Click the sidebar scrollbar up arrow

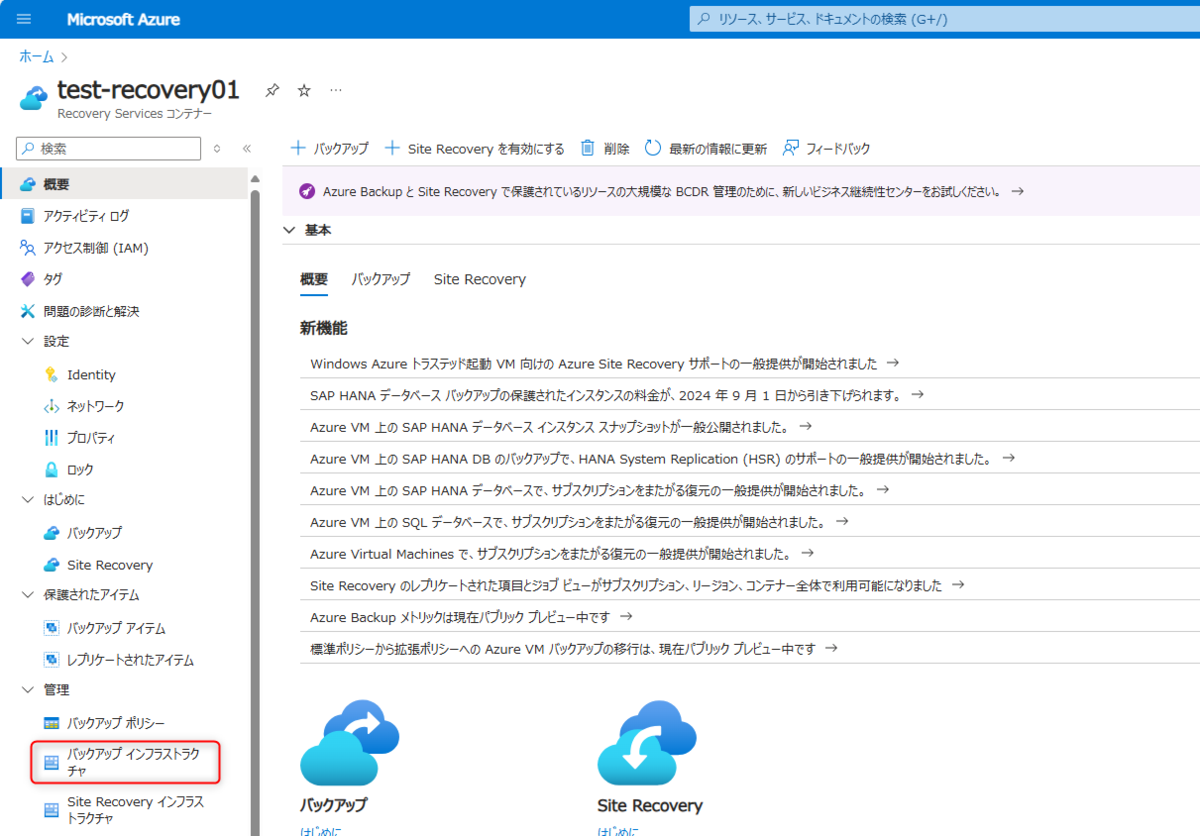[255, 179]
